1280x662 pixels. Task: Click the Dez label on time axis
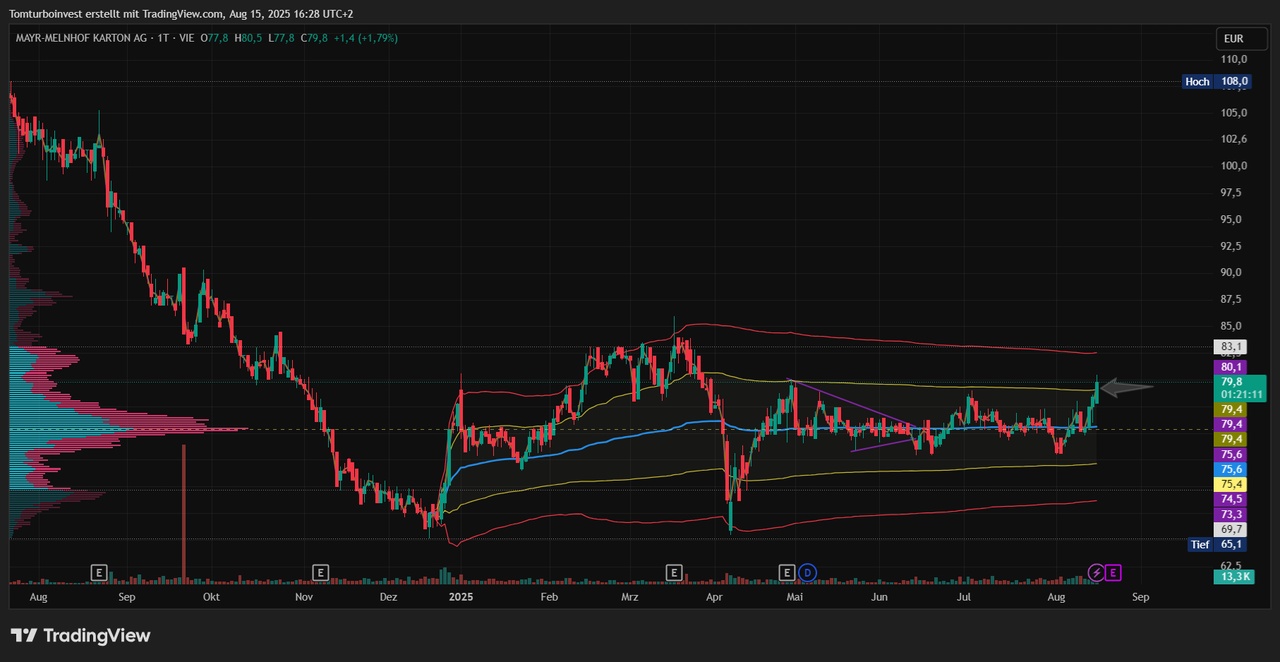[388, 597]
